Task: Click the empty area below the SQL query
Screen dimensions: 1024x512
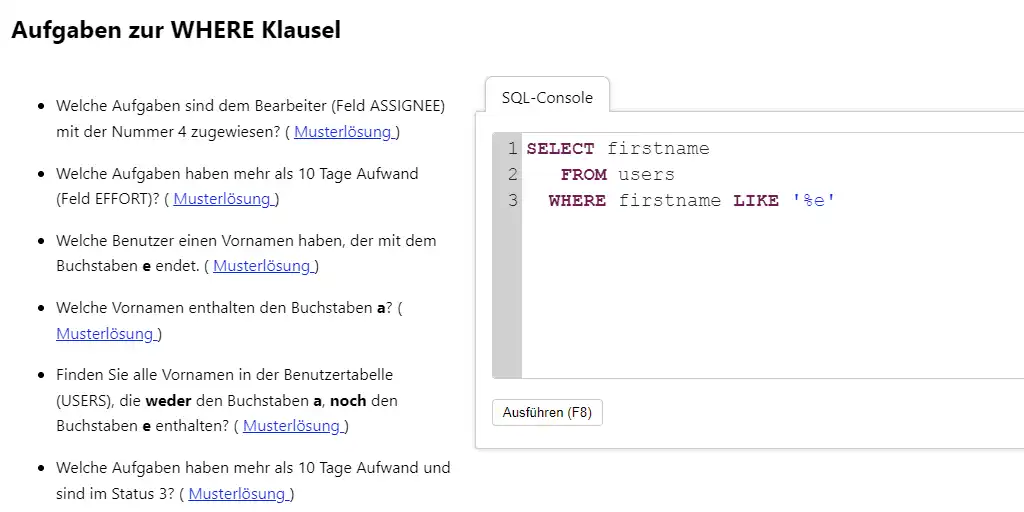Action: coord(760,300)
